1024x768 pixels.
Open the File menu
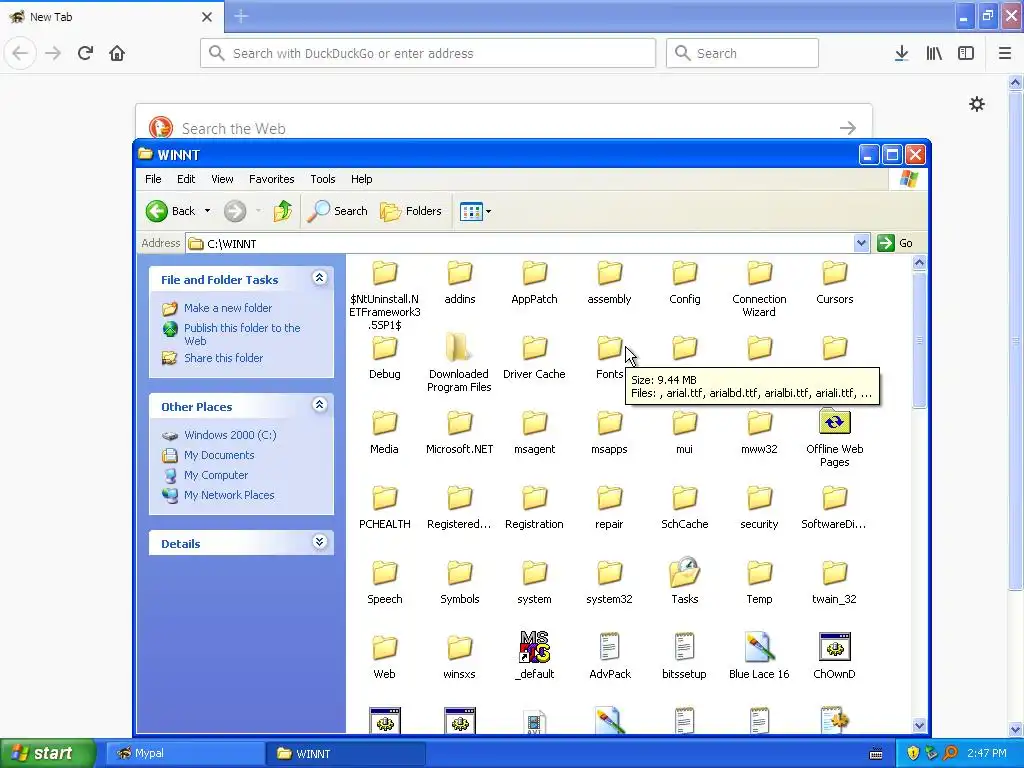[x=153, y=179]
